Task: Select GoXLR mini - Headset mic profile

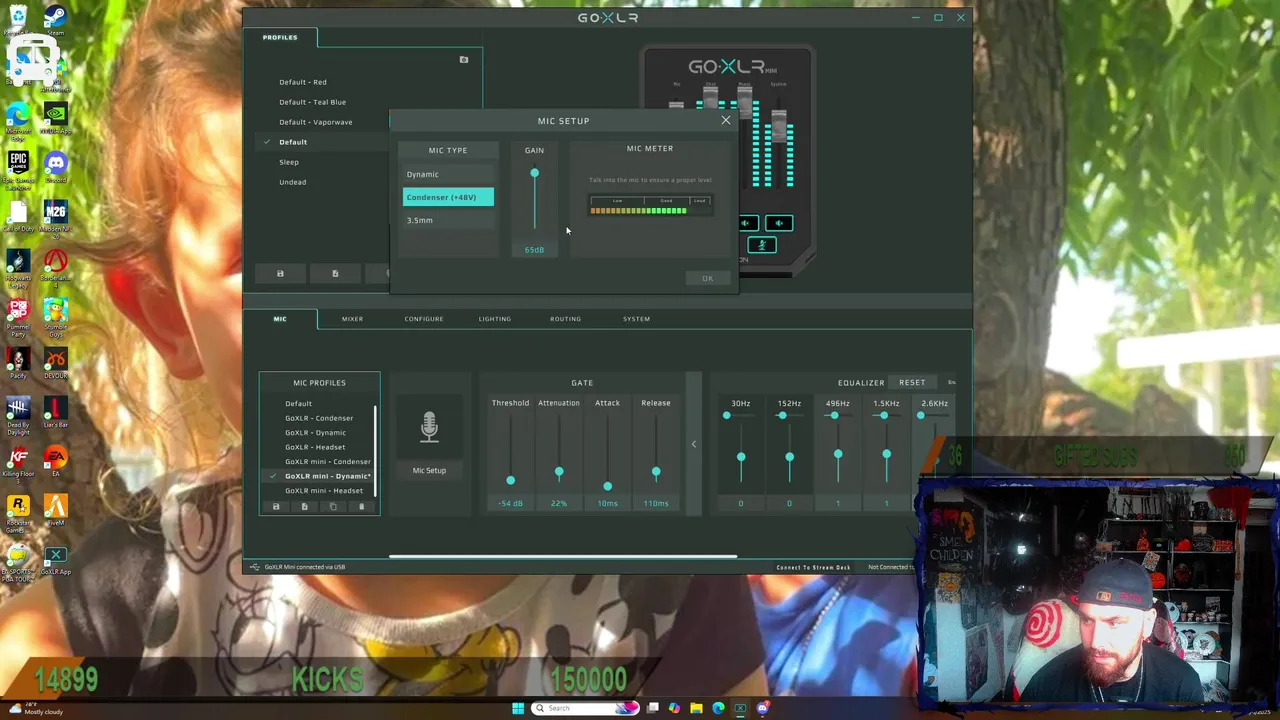Action: [324, 491]
